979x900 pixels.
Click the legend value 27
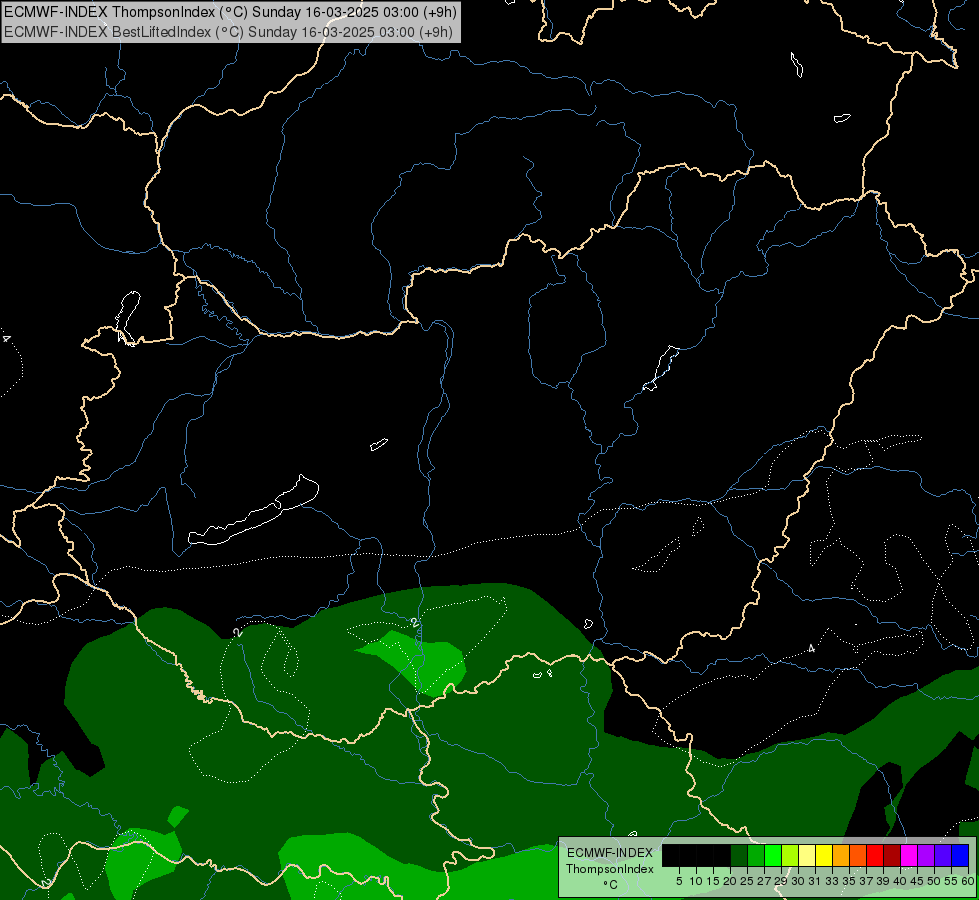coord(764,881)
